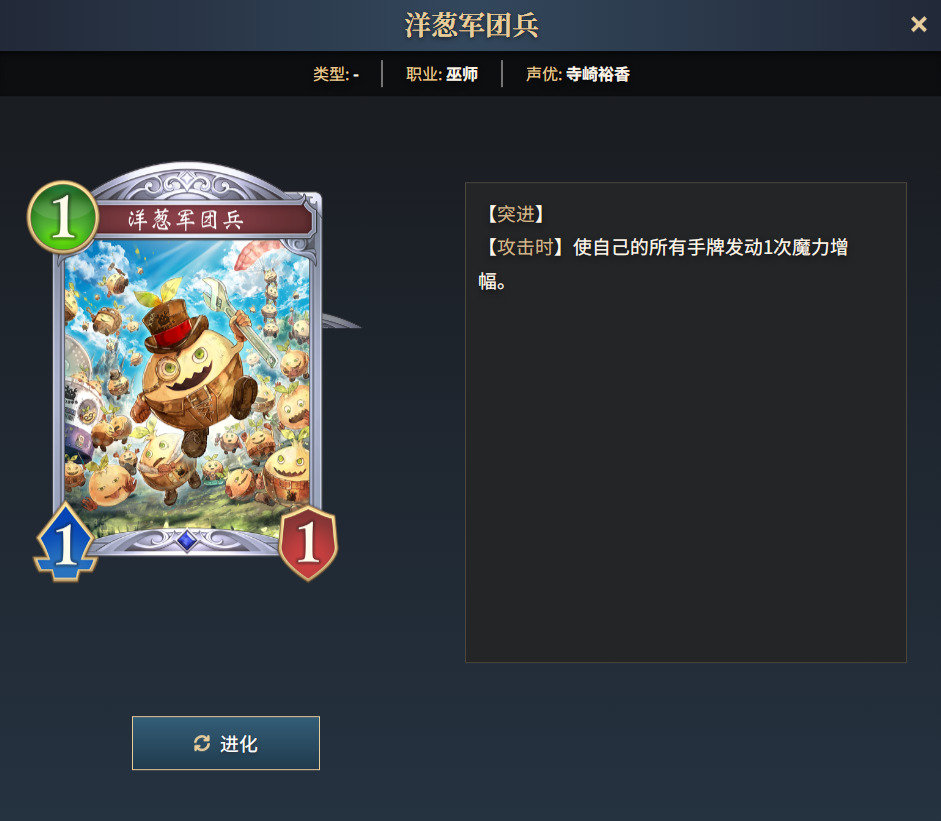Click the 职业 巫师 class label
This screenshot has width=941, height=821.
442,74
